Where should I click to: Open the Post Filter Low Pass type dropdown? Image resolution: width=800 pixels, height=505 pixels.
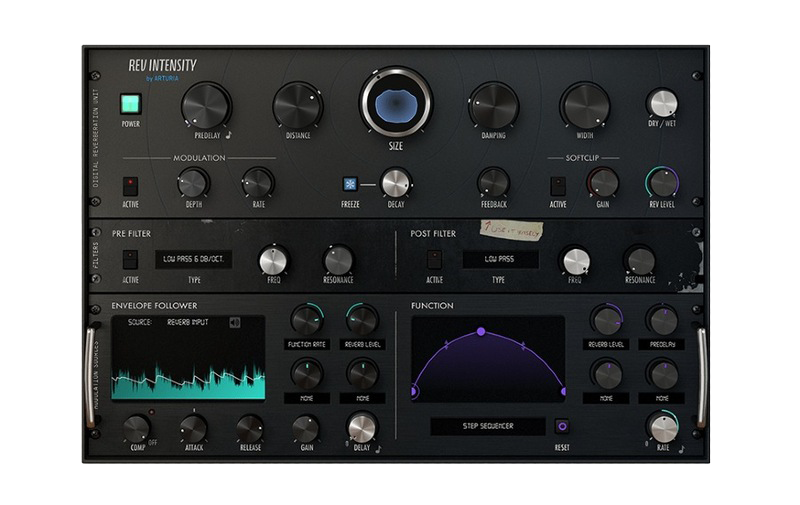[x=500, y=260]
